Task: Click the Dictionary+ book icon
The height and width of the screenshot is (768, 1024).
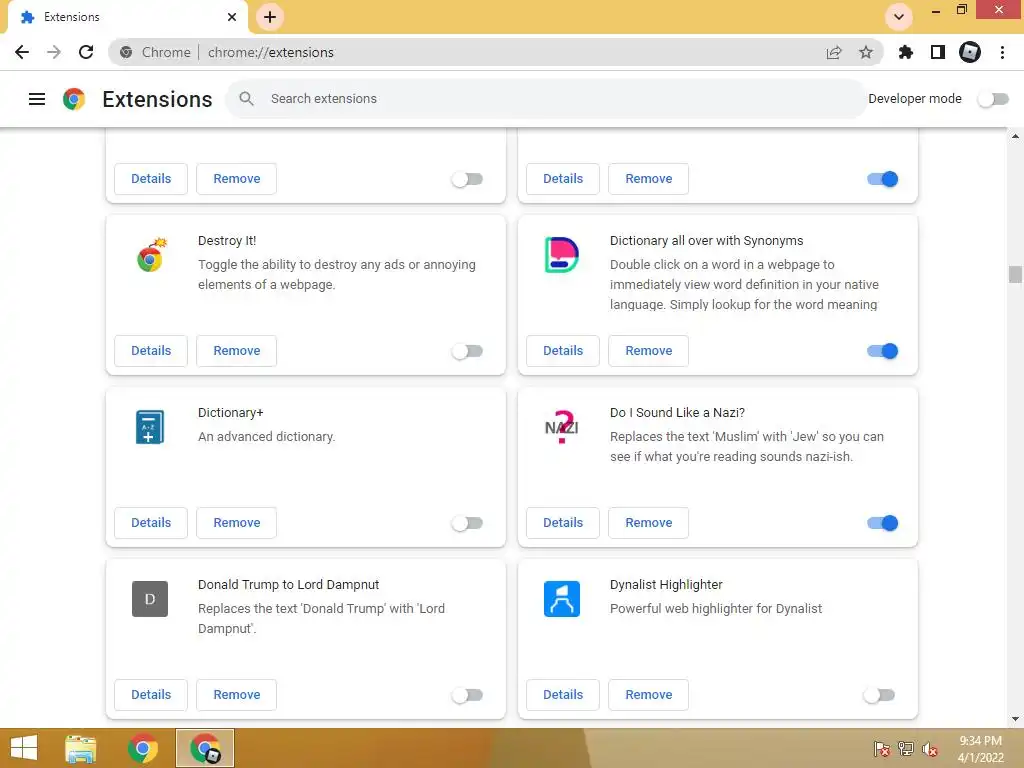Action: click(150, 427)
